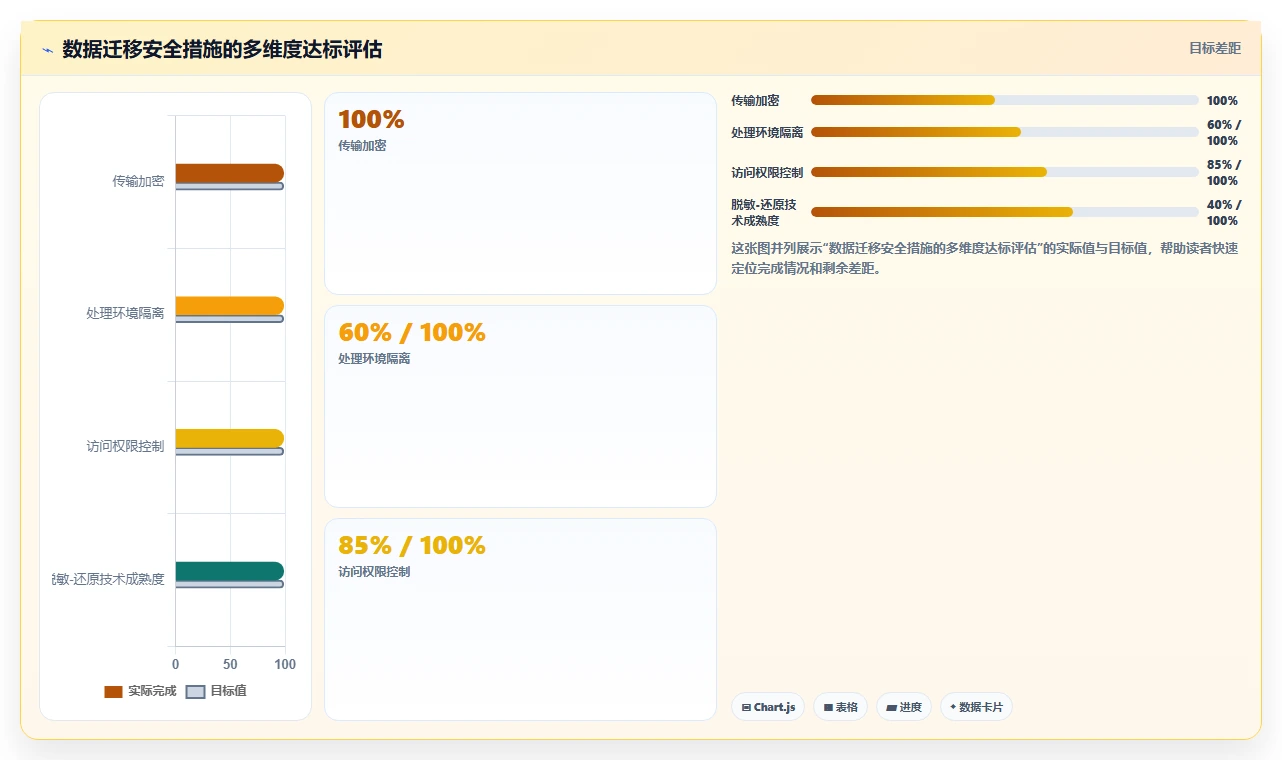Open the 85% / 100% 访问权限控制 card
This screenshot has height=760, width=1282.
tap(520, 619)
